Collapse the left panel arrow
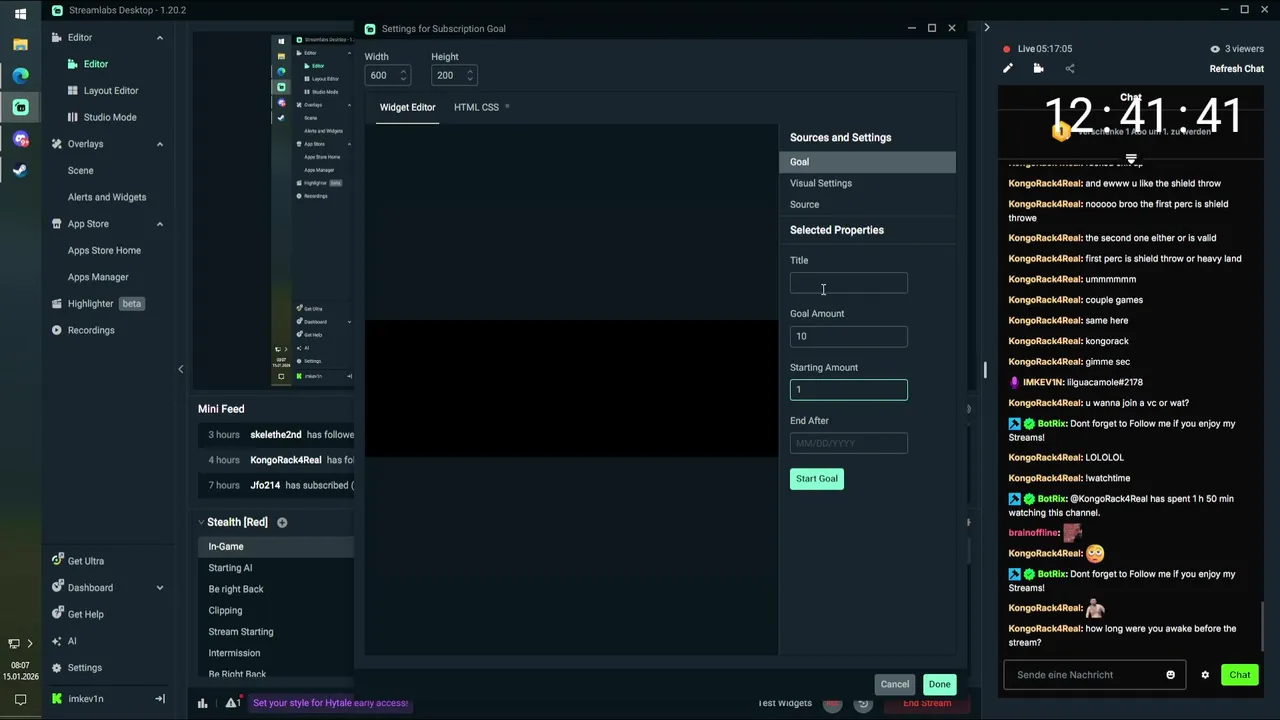1280x720 pixels. (181, 369)
